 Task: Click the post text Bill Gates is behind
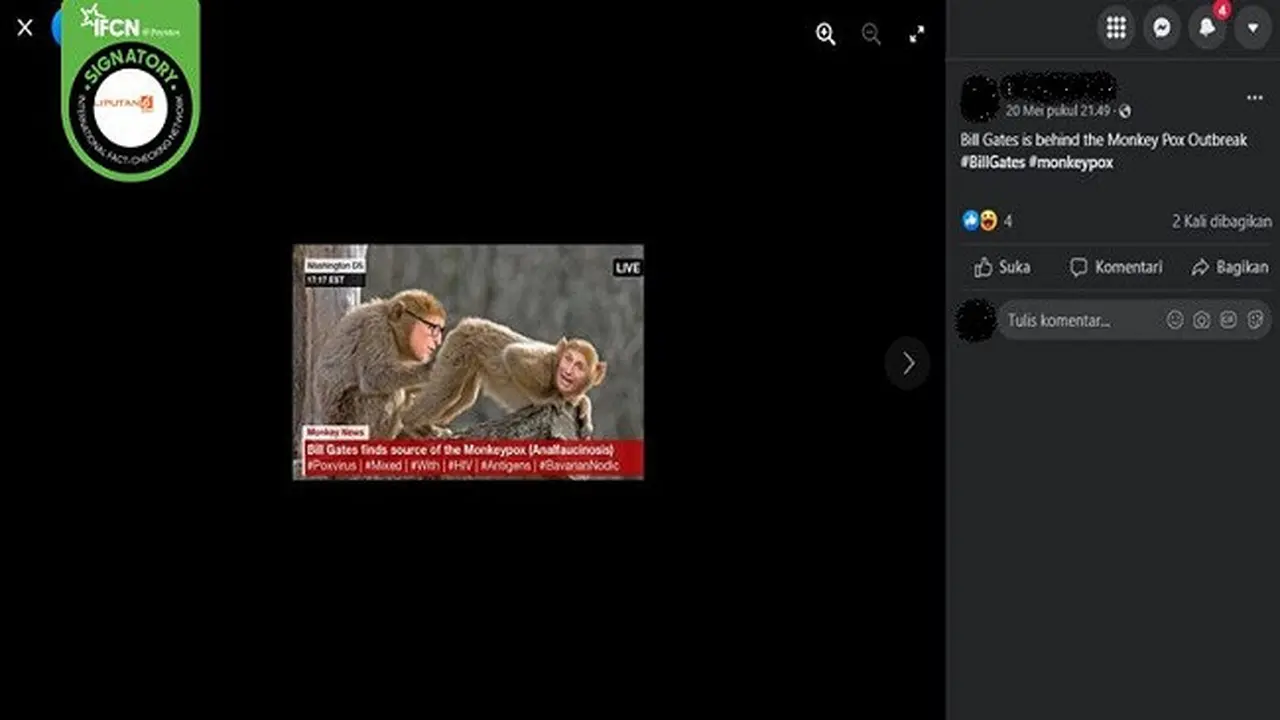tap(1104, 140)
